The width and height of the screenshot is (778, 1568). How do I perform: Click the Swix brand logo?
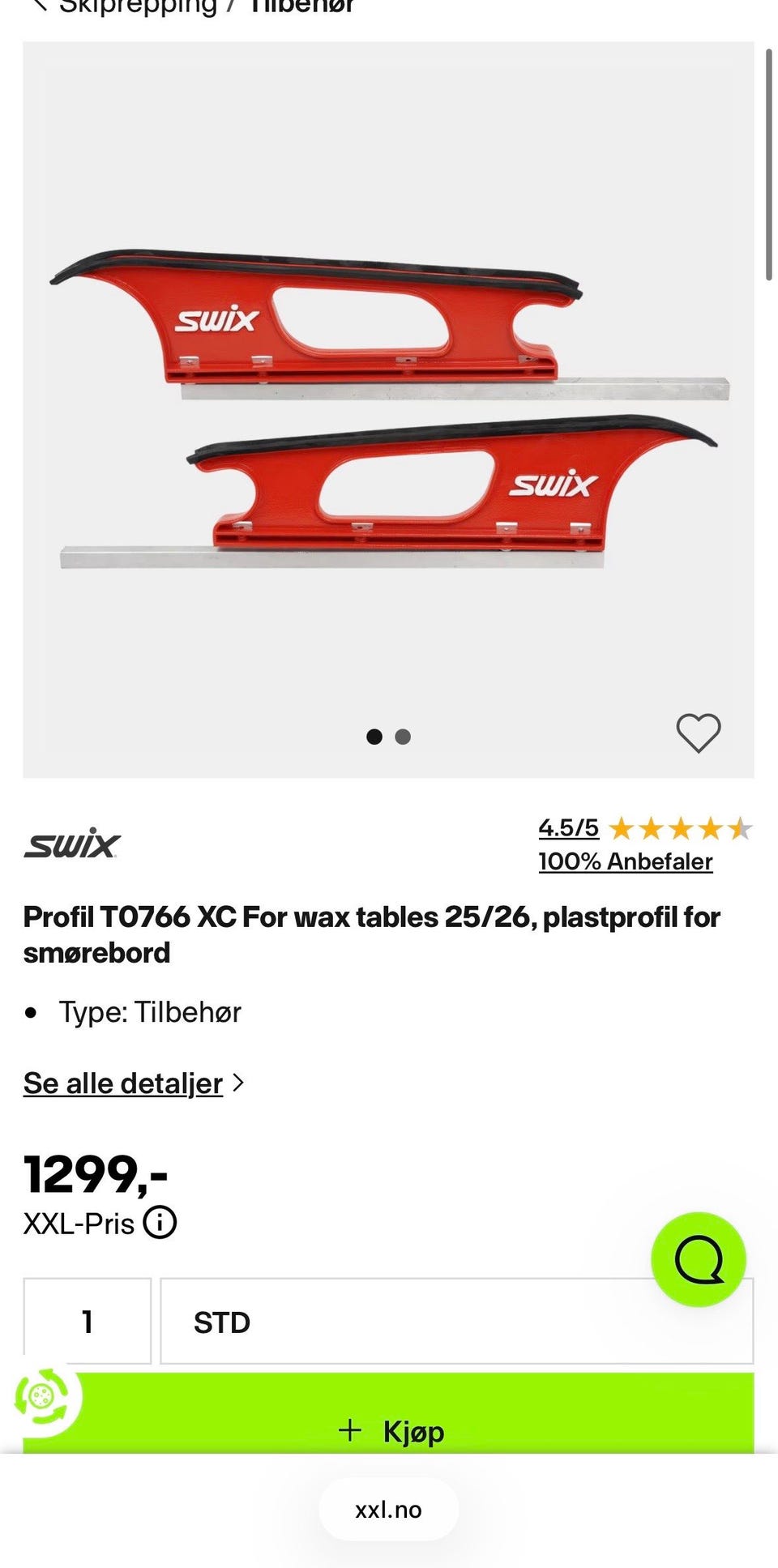[x=72, y=844]
